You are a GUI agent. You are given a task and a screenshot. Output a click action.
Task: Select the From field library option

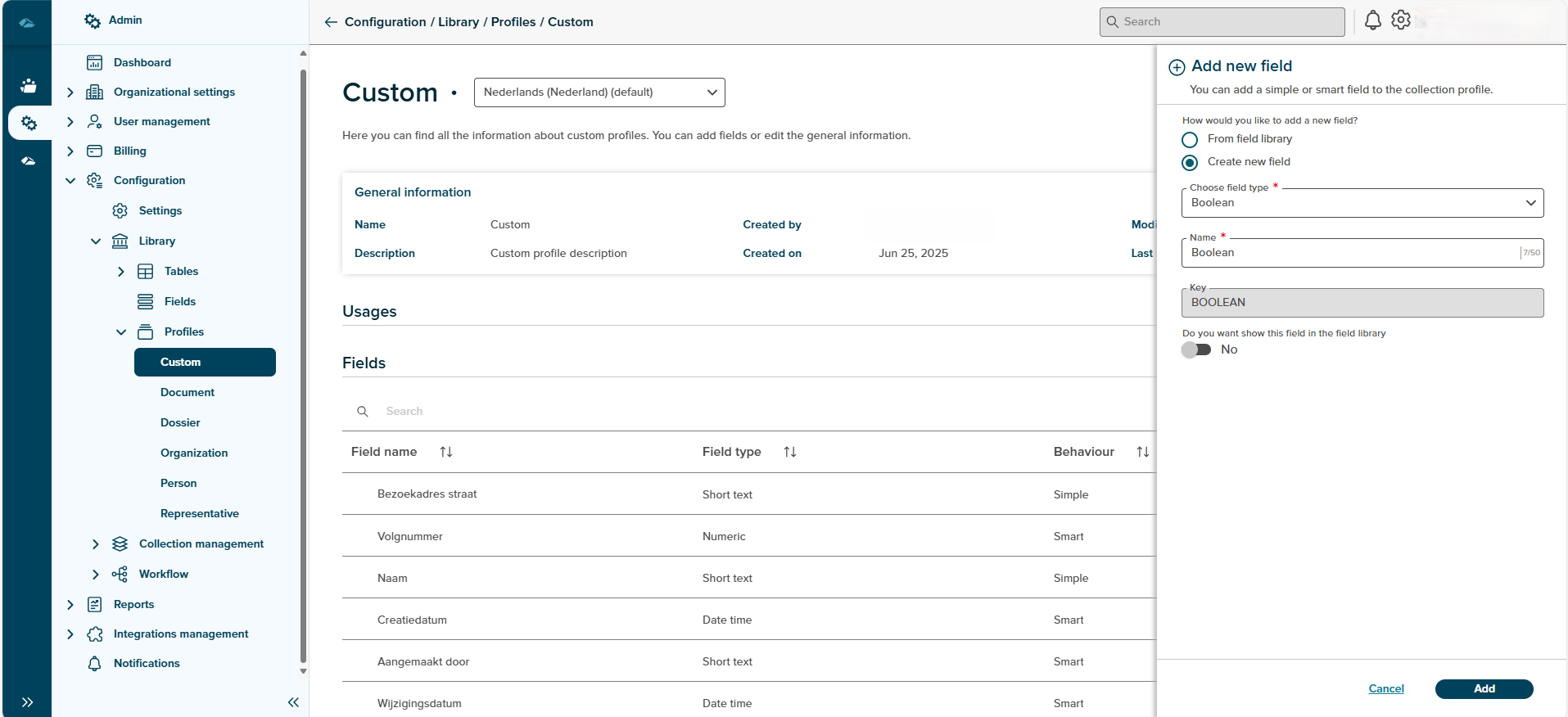(x=1191, y=140)
